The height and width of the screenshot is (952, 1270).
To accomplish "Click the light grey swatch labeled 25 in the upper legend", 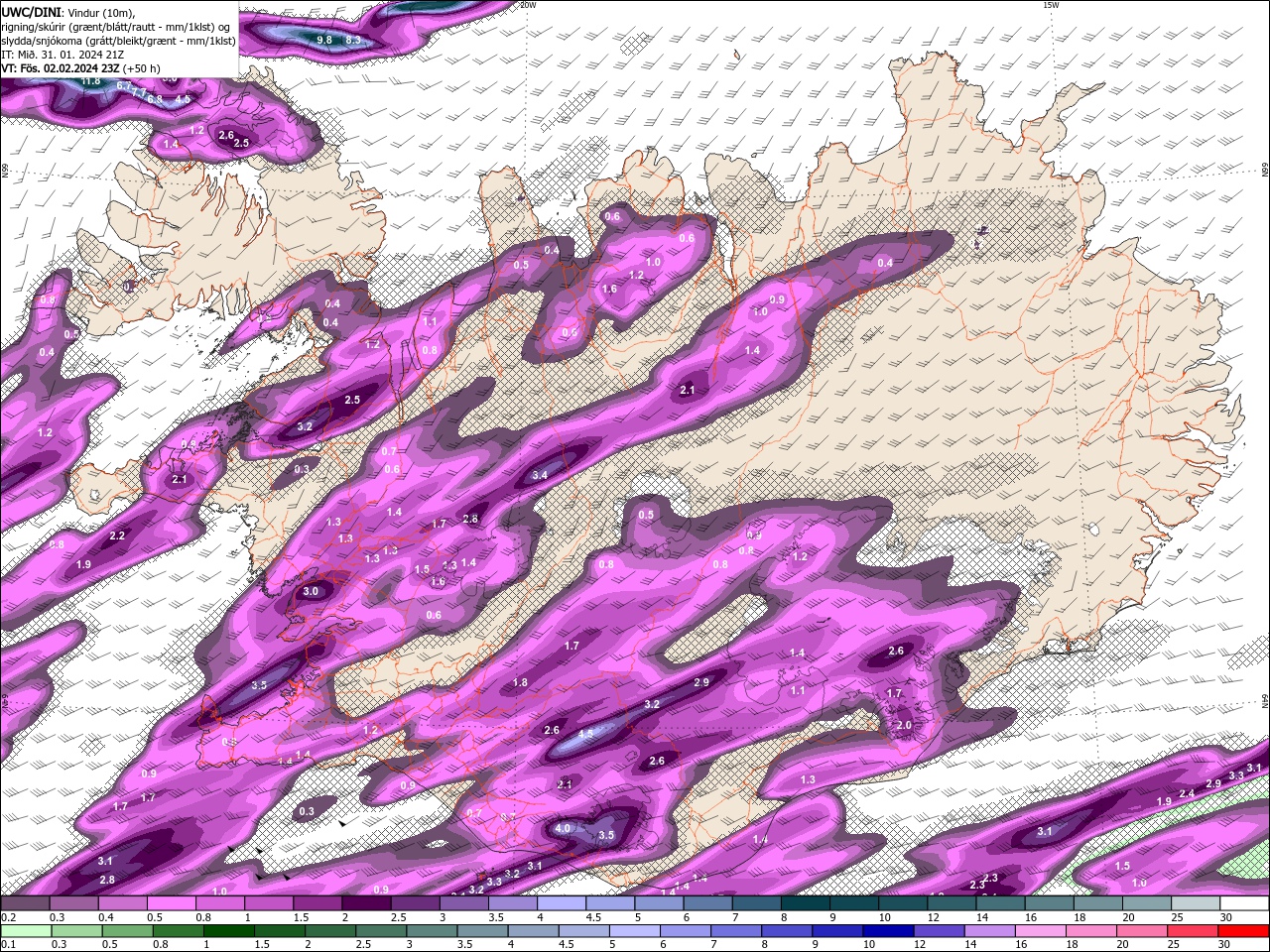I will [1197, 903].
